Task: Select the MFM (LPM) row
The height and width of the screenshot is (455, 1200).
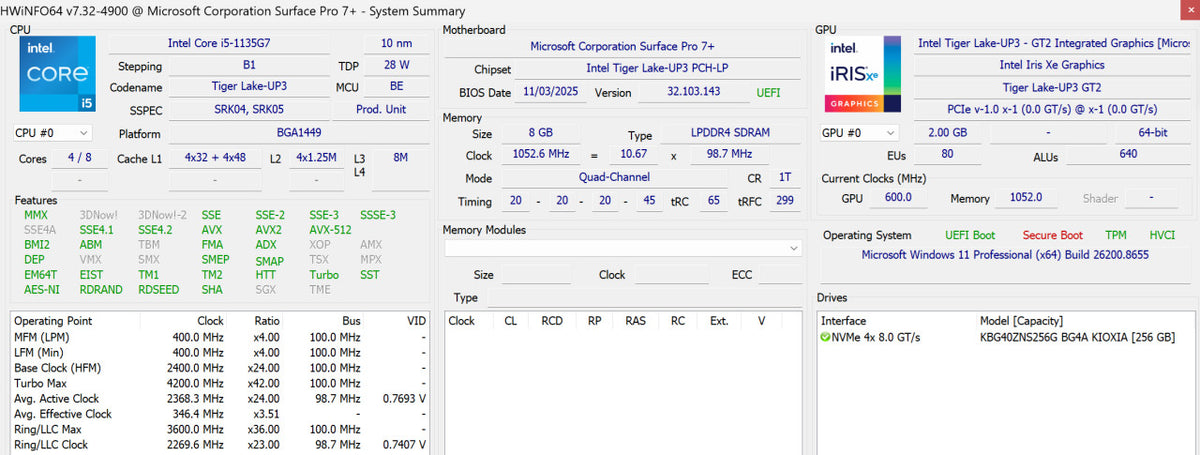Action: [x=220, y=337]
